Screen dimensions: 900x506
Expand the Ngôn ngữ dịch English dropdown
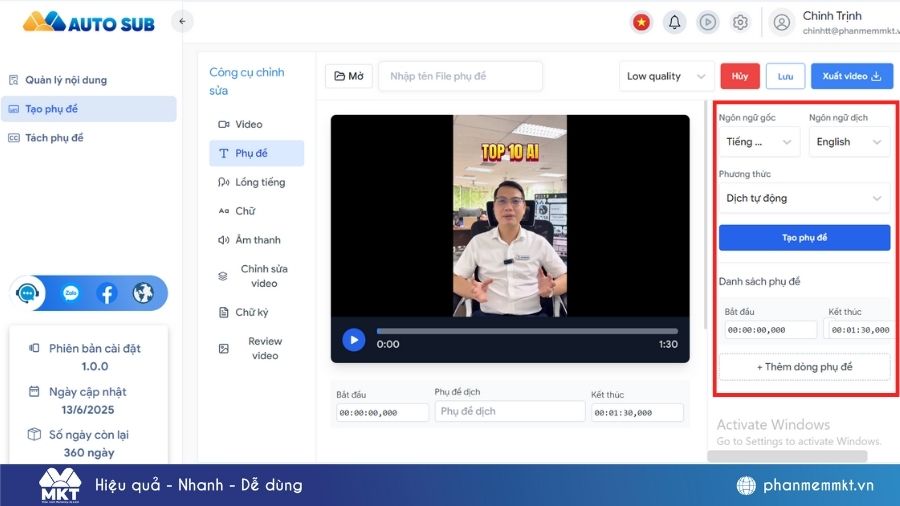[x=849, y=142]
